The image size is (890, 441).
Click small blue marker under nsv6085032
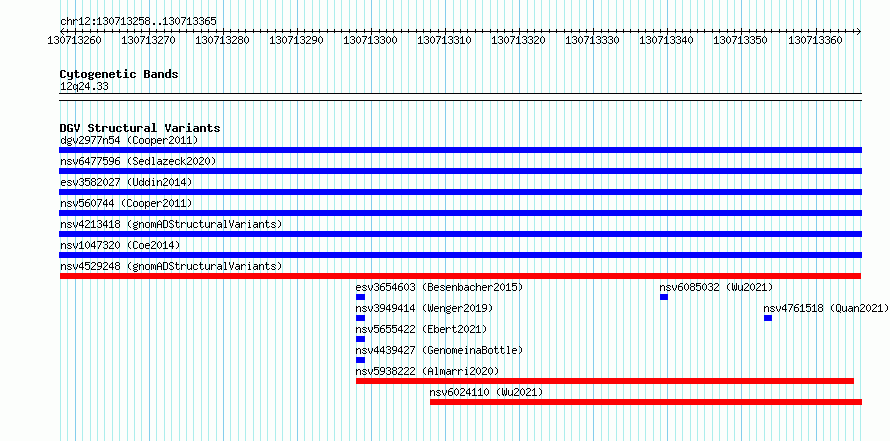(x=664, y=297)
